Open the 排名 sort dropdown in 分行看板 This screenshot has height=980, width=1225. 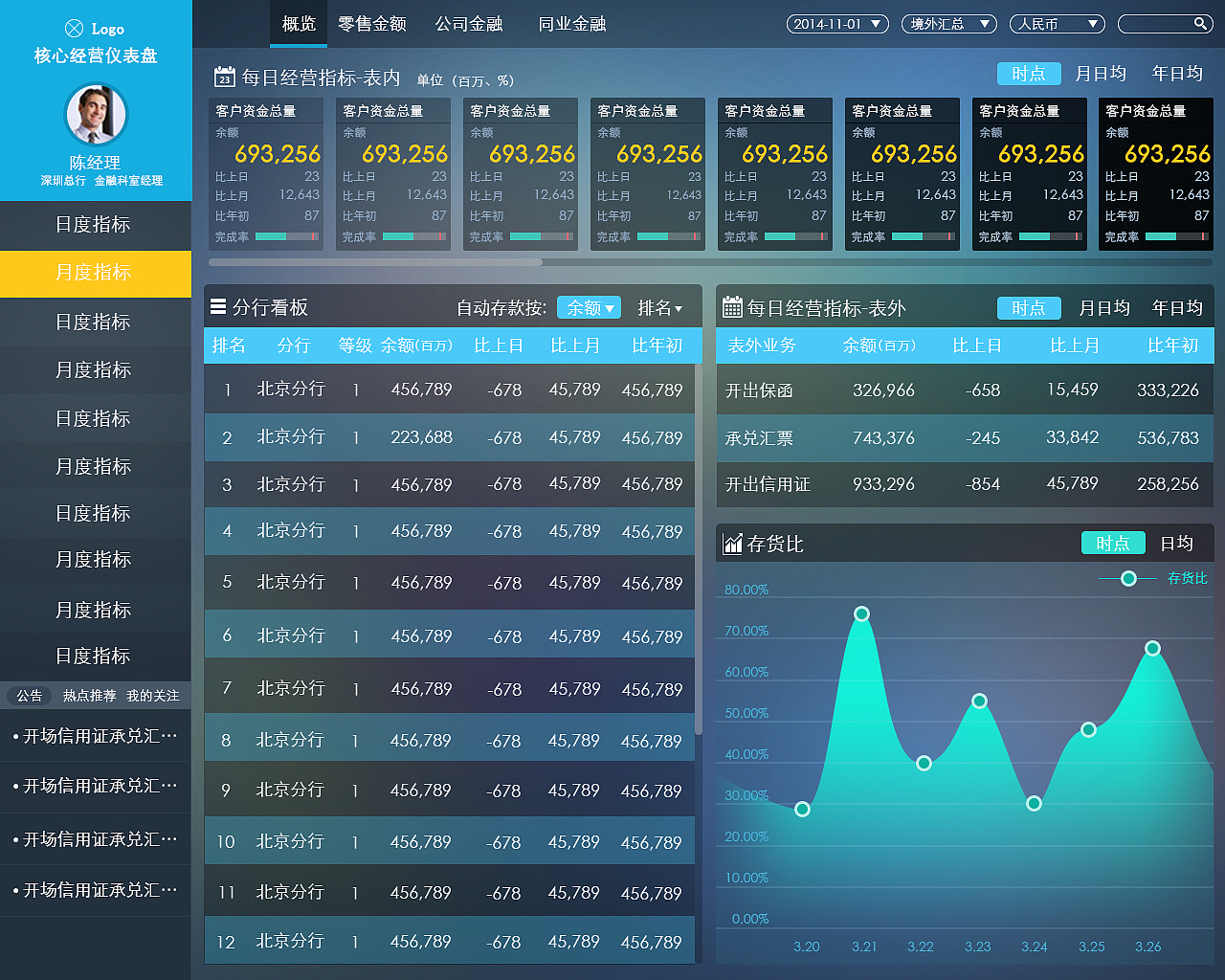tap(660, 307)
